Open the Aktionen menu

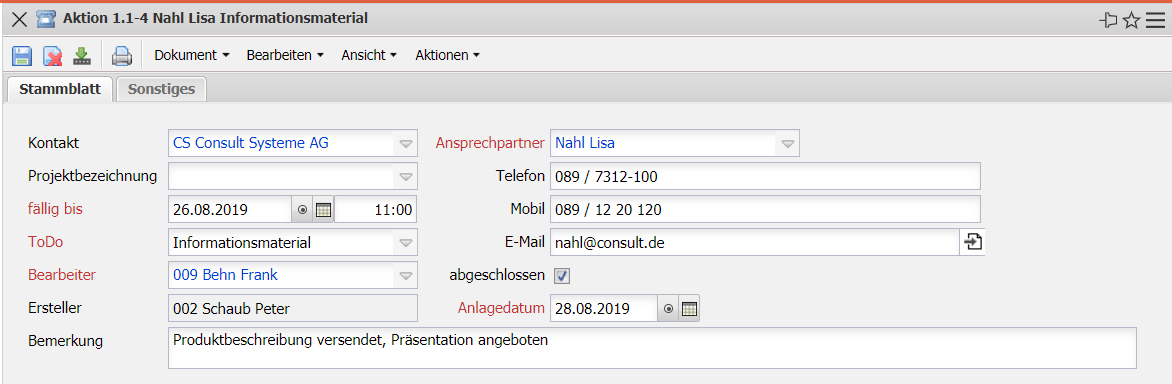447,55
